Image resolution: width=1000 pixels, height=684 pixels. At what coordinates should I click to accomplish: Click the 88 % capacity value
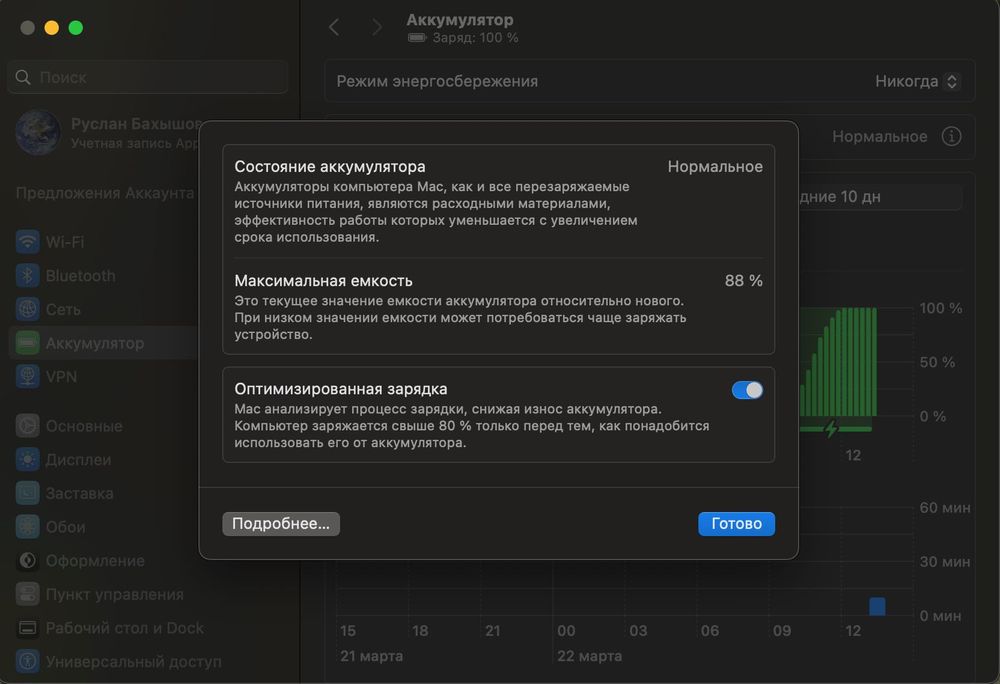pos(744,280)
